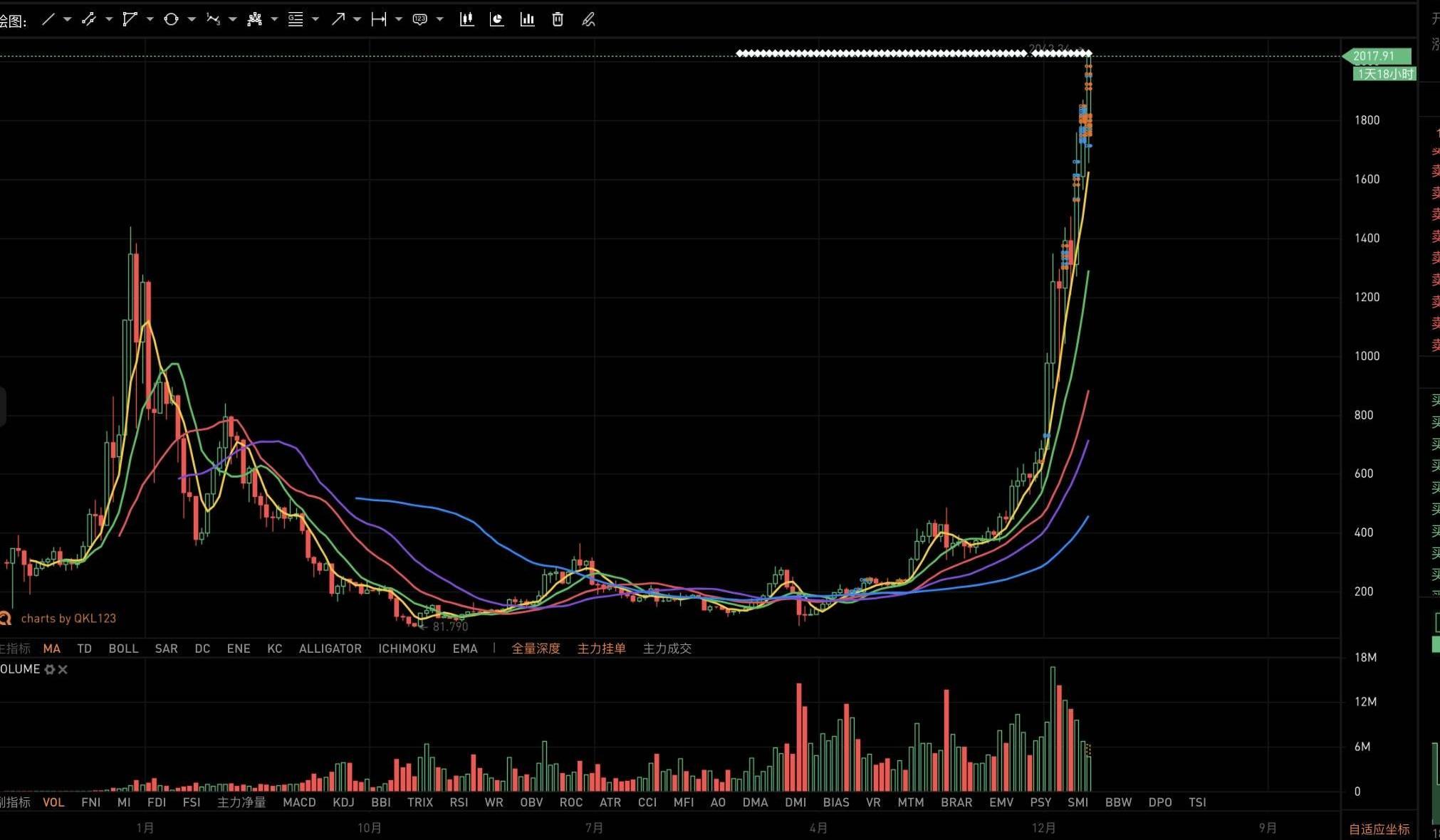
Task: Select the ellipse shape drawing tool
Action: click(x=171, y=20)
